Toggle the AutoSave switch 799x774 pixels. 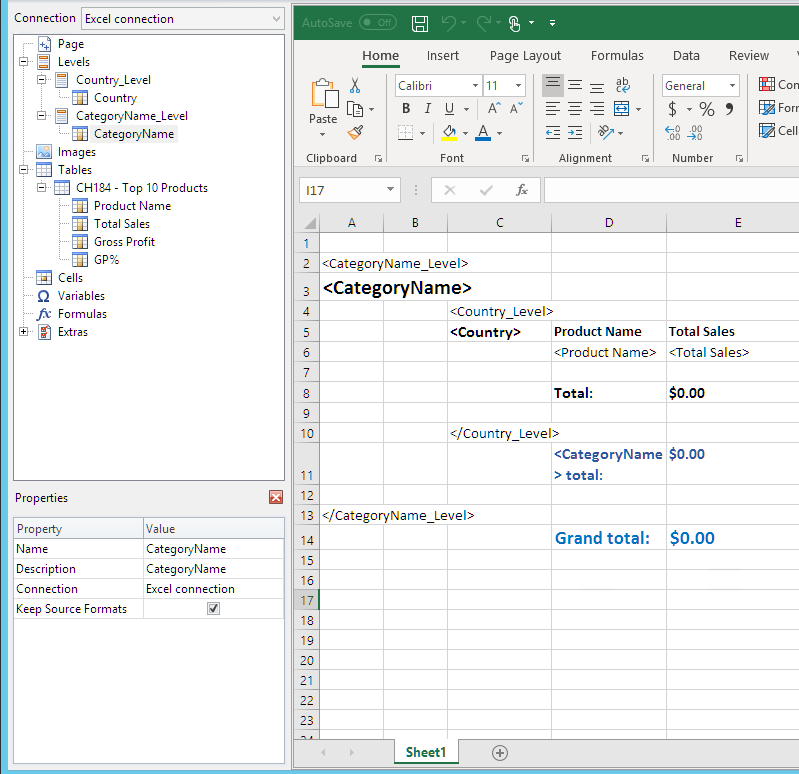377,23
